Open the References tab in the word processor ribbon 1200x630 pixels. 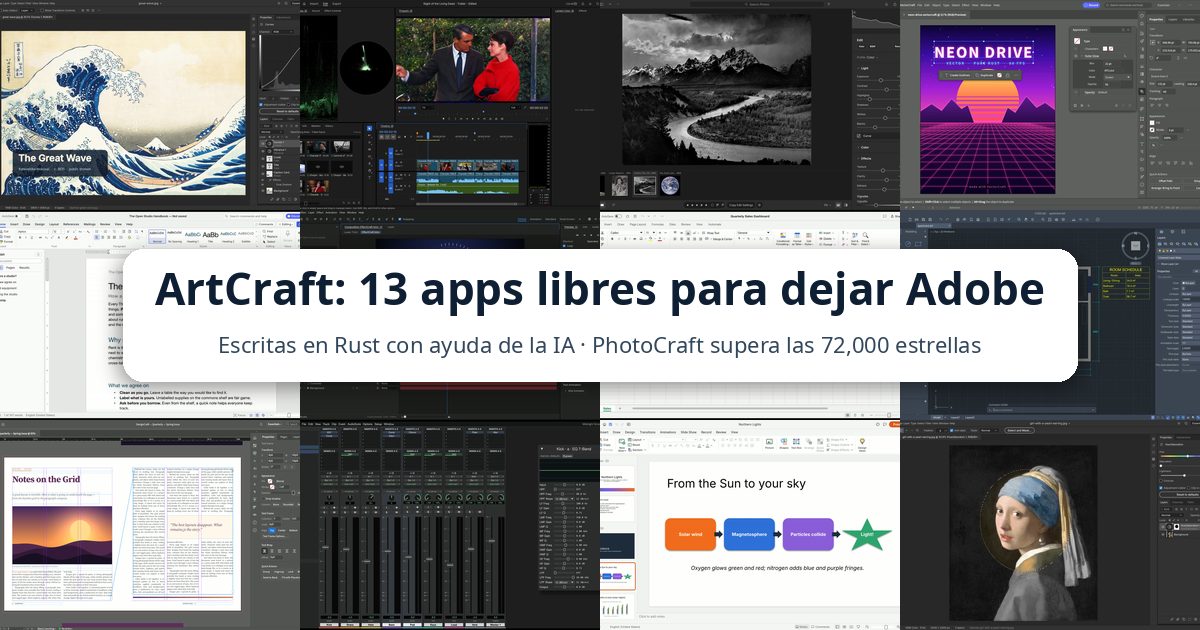click(71, 224)
